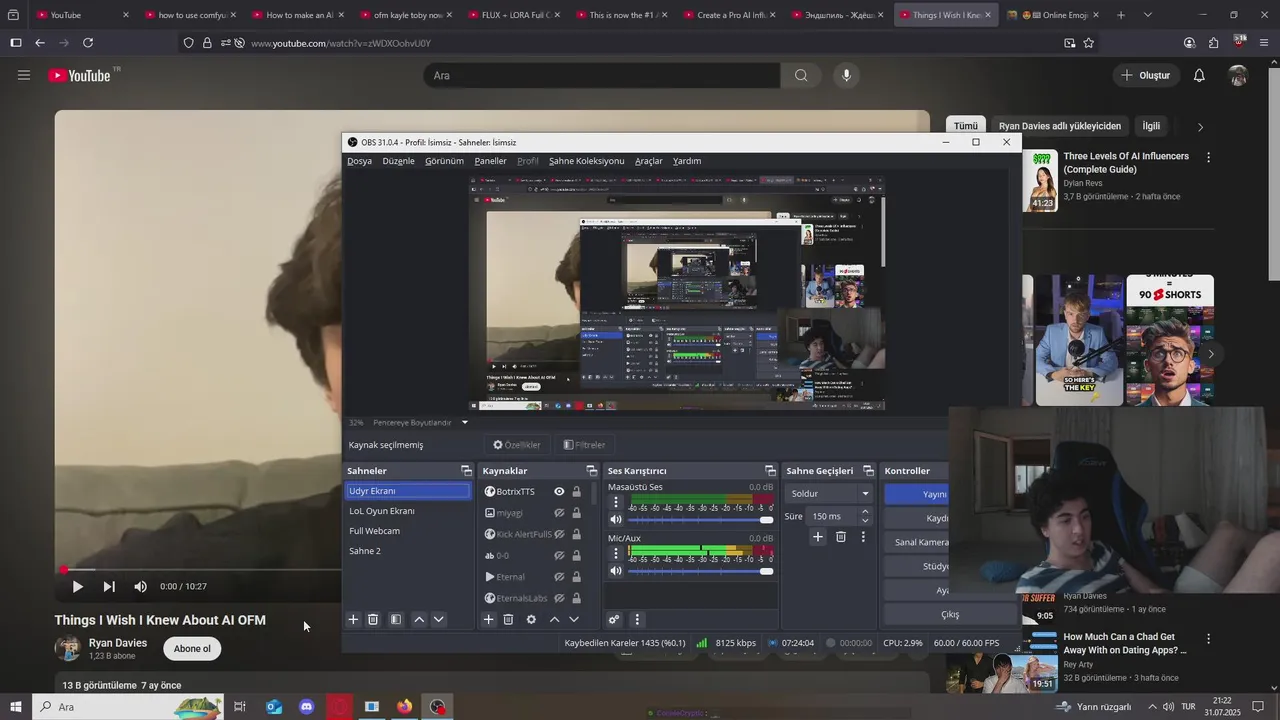Screen dimensions: 1280x720
Task: Open options menu for Three Levels video
Action: coord(1208,157)
